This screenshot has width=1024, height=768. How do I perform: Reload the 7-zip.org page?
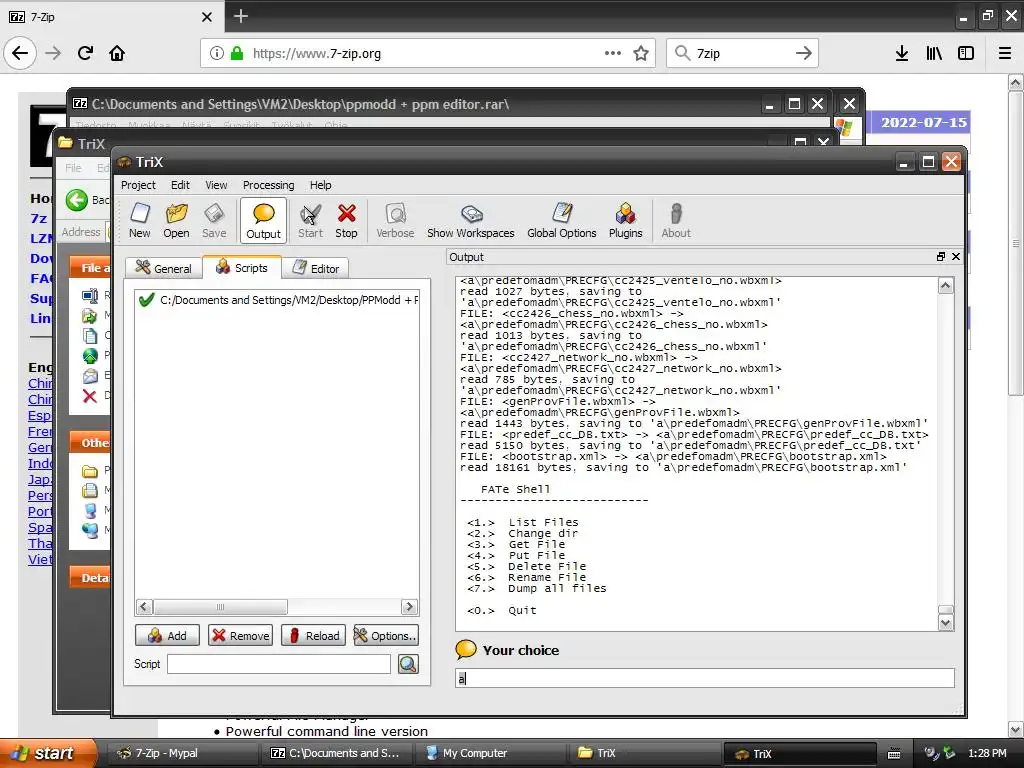click(x=86, y=53)
